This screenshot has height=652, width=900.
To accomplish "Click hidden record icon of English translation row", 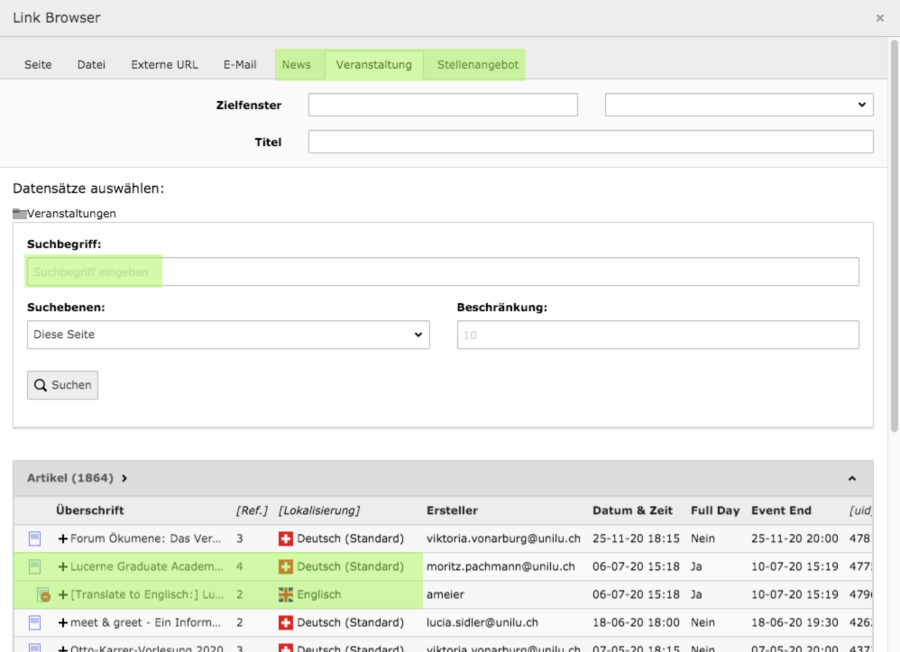I will coord(43,595).
